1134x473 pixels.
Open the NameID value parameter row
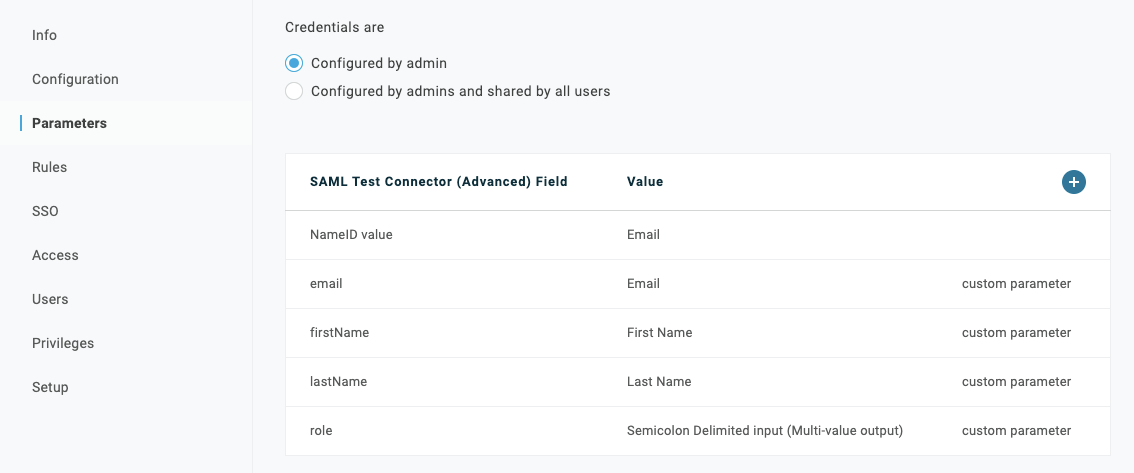point(698,235)
